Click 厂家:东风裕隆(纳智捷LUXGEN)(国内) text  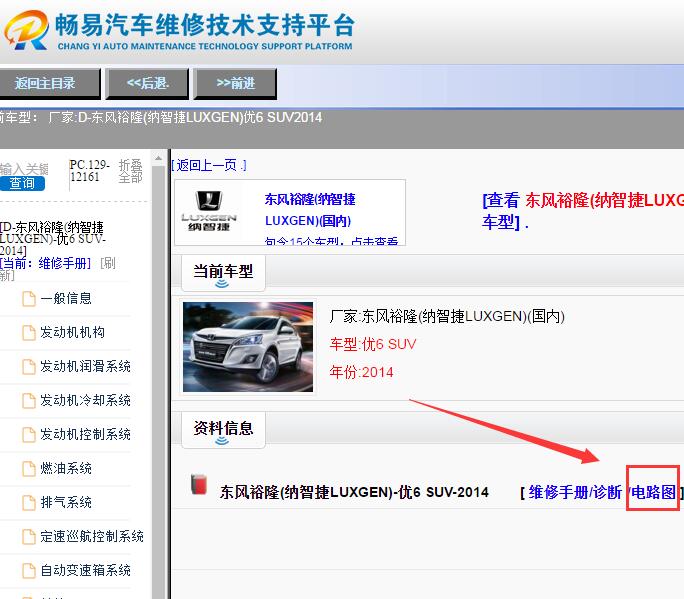pyautogui.click(x=447, y=316)
